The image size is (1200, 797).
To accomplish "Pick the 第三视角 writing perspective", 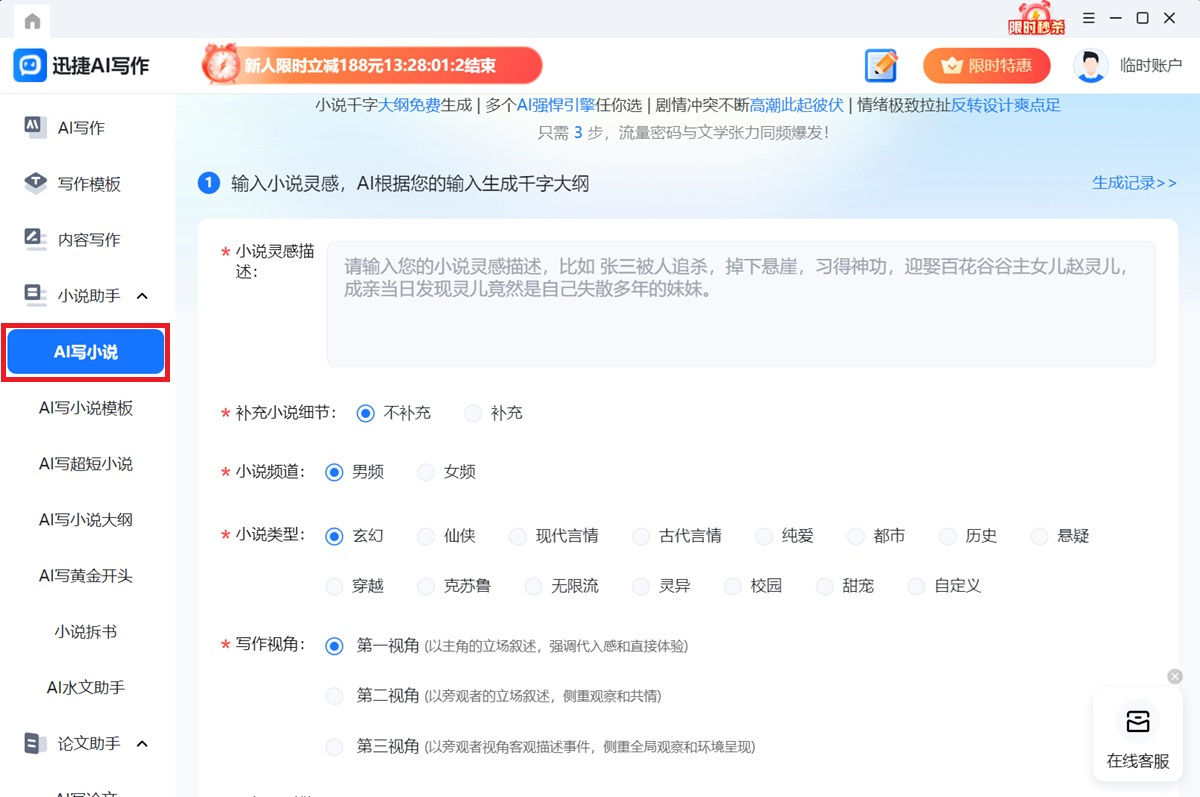I will point(335,747).
